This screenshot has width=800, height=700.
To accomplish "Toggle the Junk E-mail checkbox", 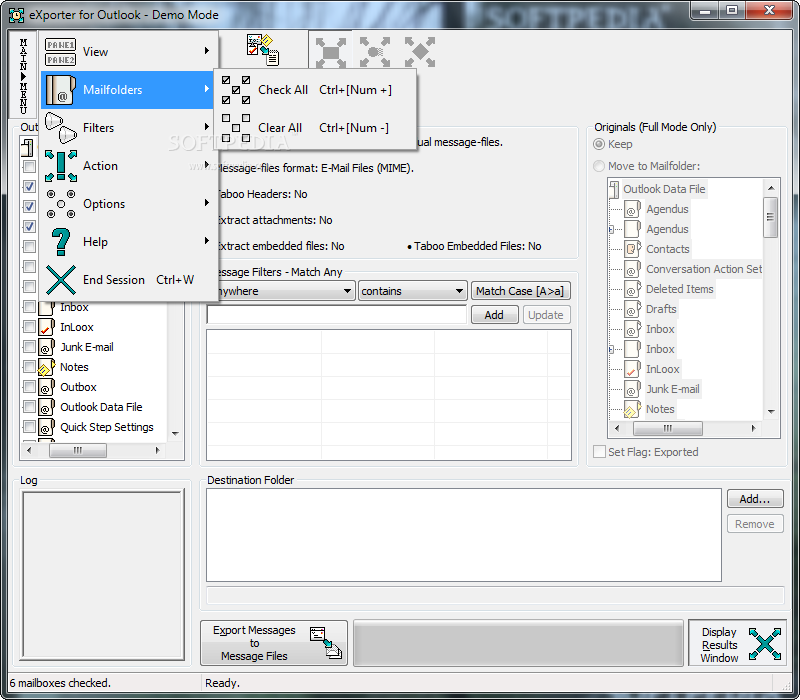I will pos(30,347).
